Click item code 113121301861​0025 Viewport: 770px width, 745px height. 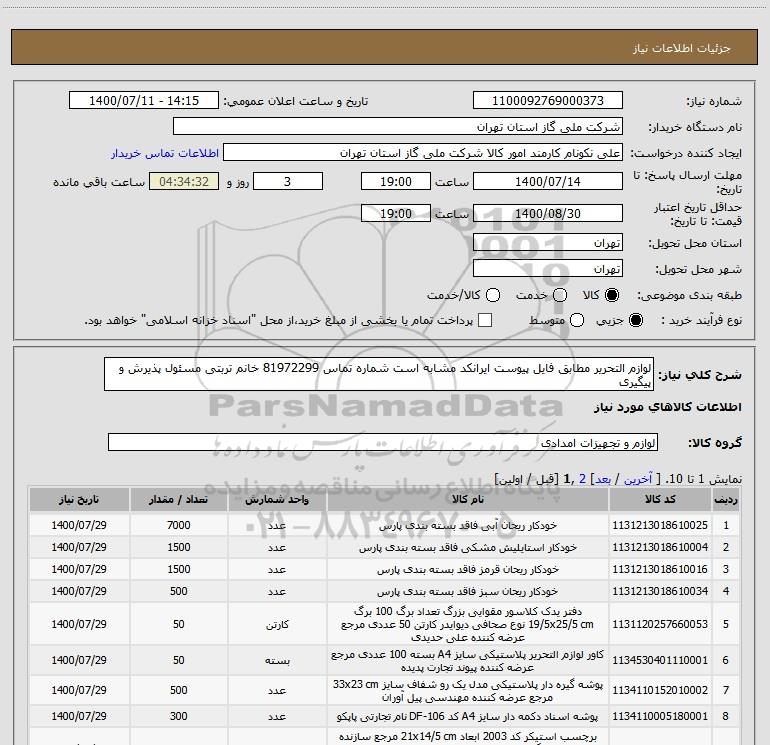(x=660, y=525)
